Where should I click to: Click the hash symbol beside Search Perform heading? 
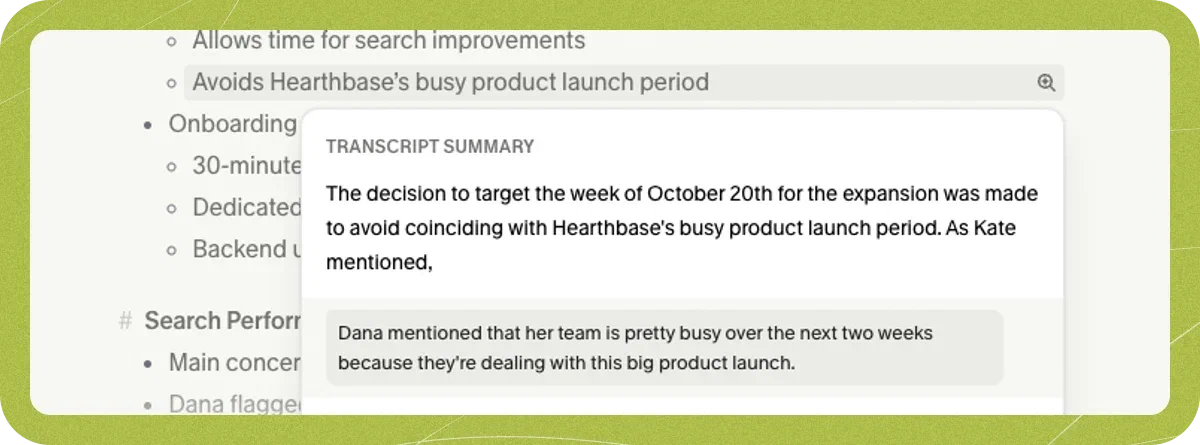coord(125,321)
